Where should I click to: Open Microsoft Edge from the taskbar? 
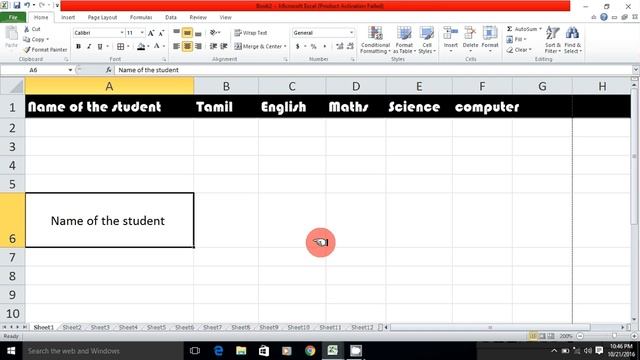pos(218,351)
